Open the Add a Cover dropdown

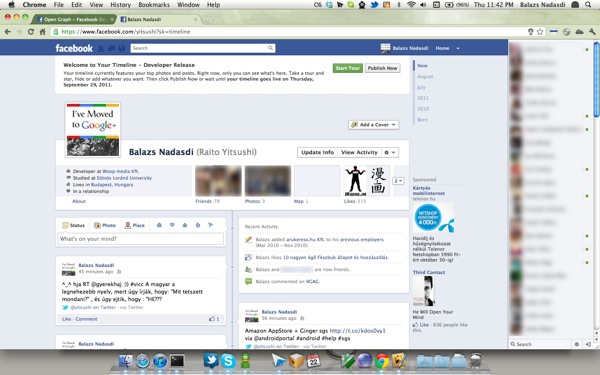pyautogui.click(x=373, y=125)
